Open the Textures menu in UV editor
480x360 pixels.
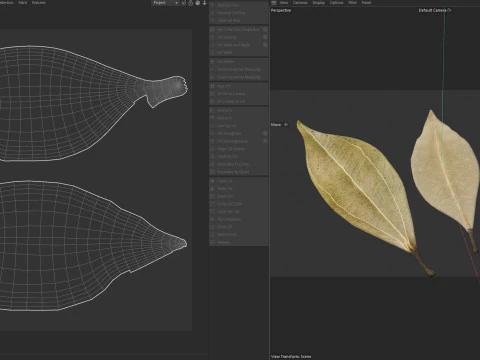pyautogui.click(x=39, y=2)
